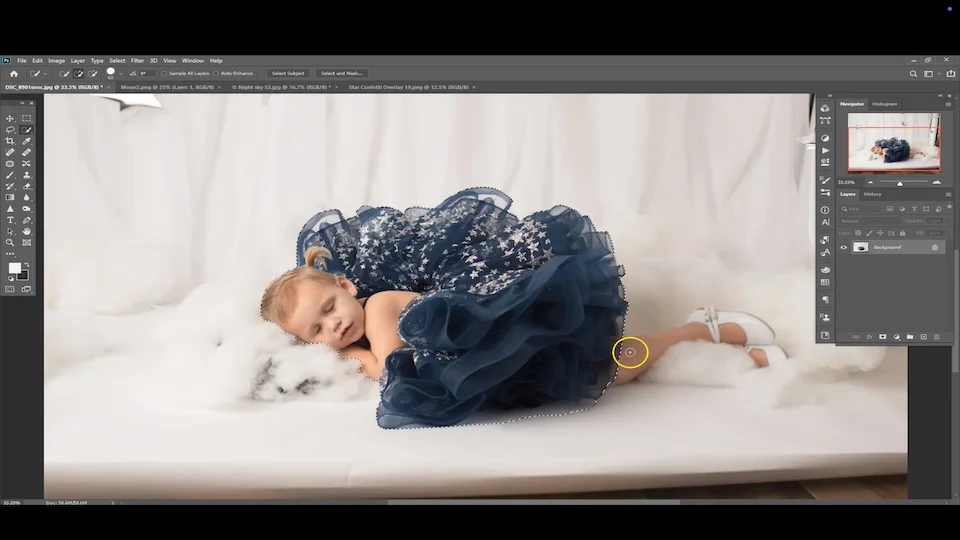Open the Edit Toolbar three-dots menu
The height and width of the screenshot is (540, 960).
(x=10, y=254)
